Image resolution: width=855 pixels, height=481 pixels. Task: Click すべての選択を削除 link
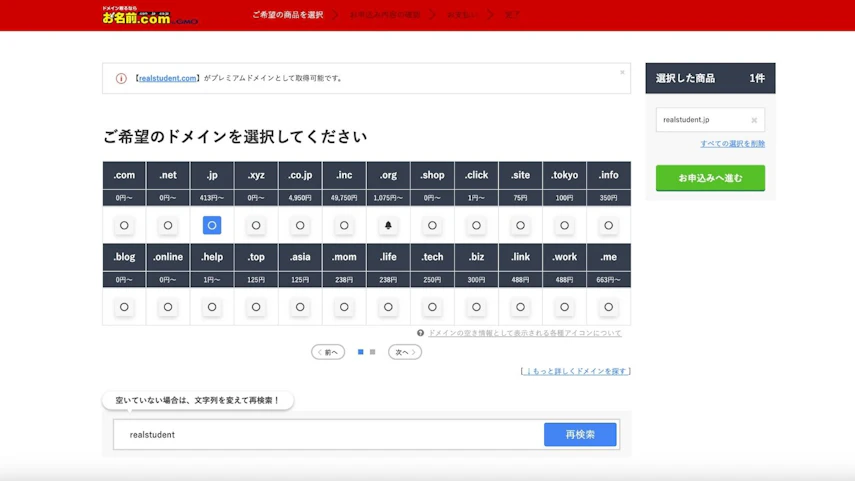click(732, 144)
